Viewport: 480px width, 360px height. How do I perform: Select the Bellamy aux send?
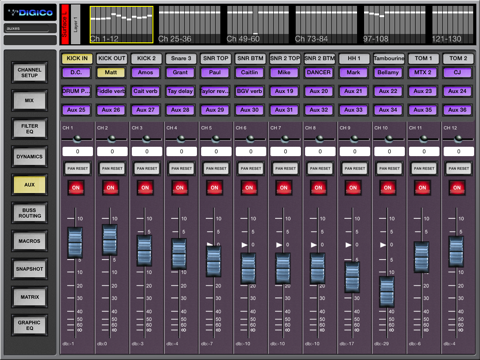pos(388,72)
